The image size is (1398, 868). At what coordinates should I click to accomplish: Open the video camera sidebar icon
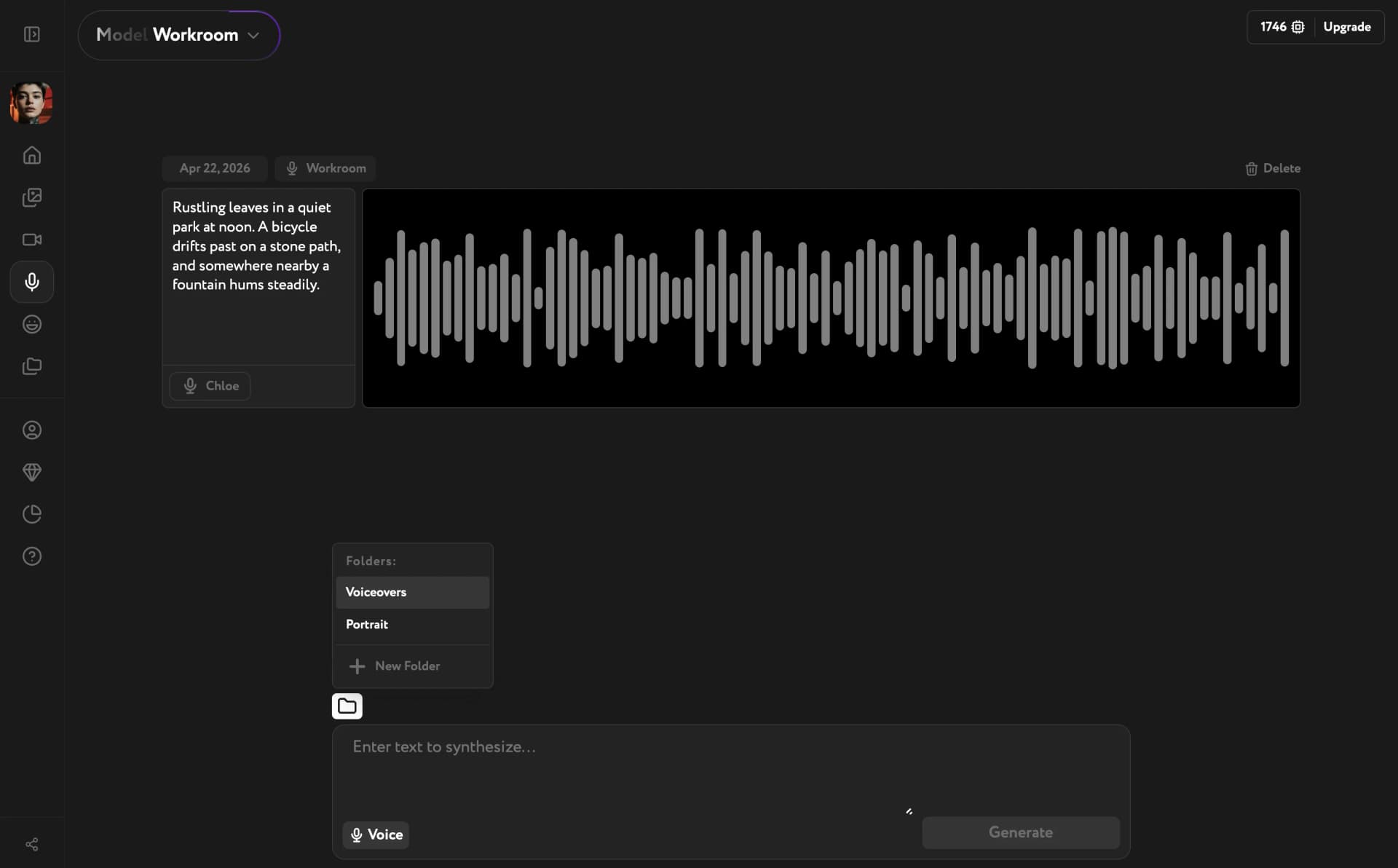coord(31,240)
